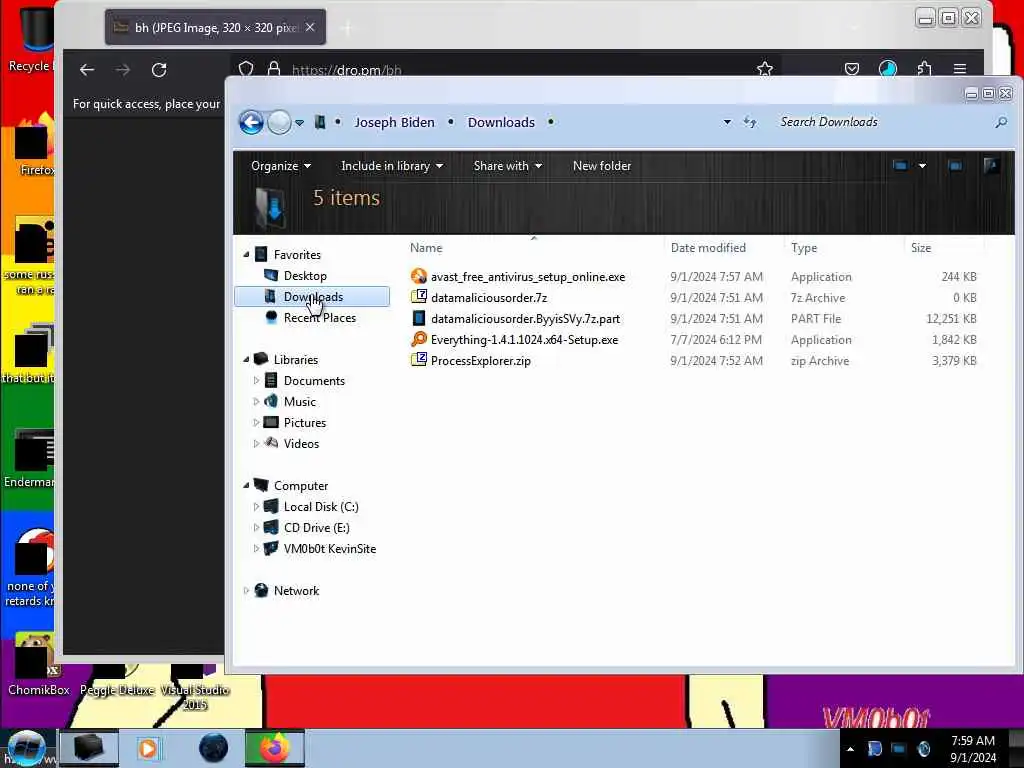Toggle the preview pane icon
Screen dimensions: 1024x768
955,166
